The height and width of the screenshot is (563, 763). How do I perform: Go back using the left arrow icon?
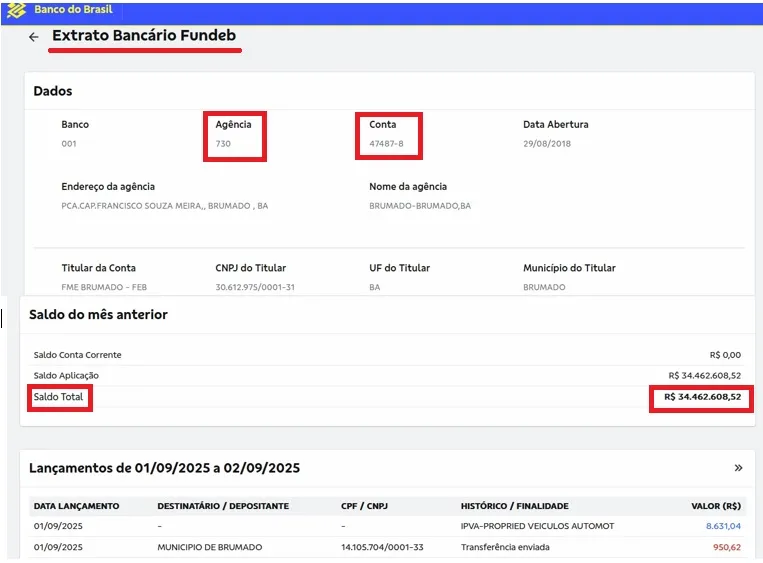[34, 37]
